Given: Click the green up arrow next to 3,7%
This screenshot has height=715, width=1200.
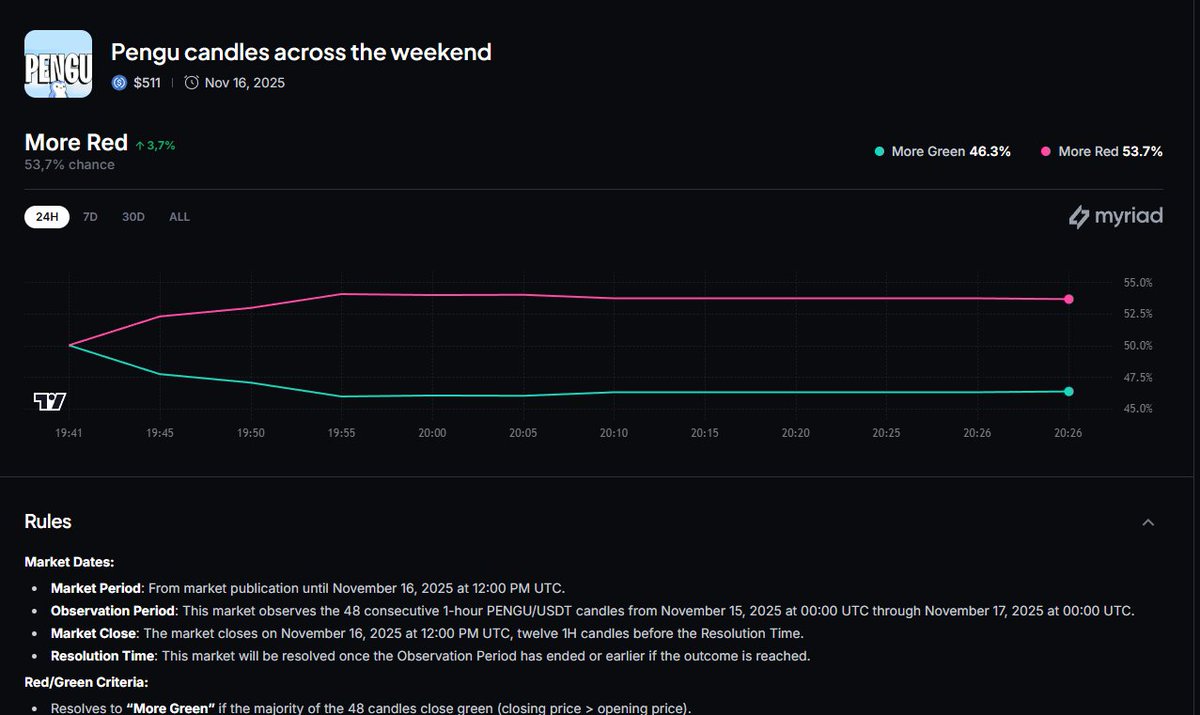Looking at the screenshot, I should tap(139, 146).
